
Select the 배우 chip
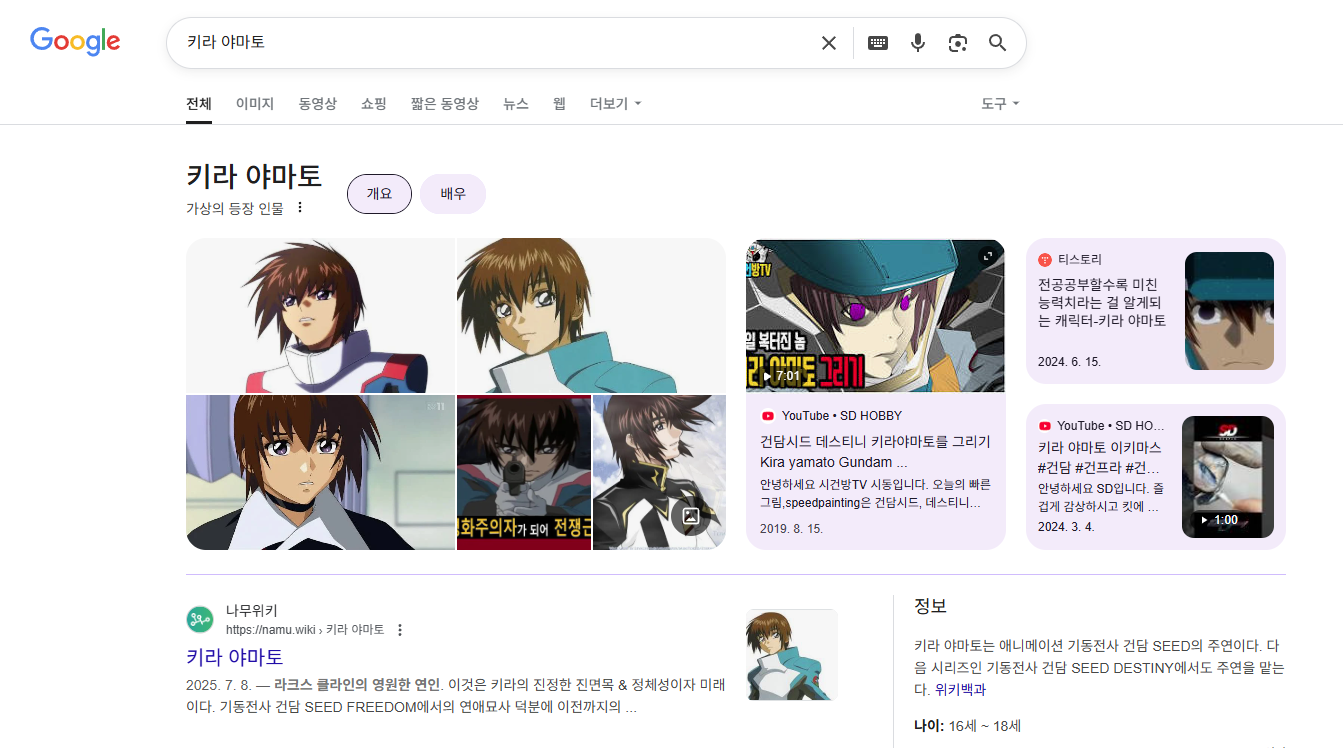[x=453, y=194]
